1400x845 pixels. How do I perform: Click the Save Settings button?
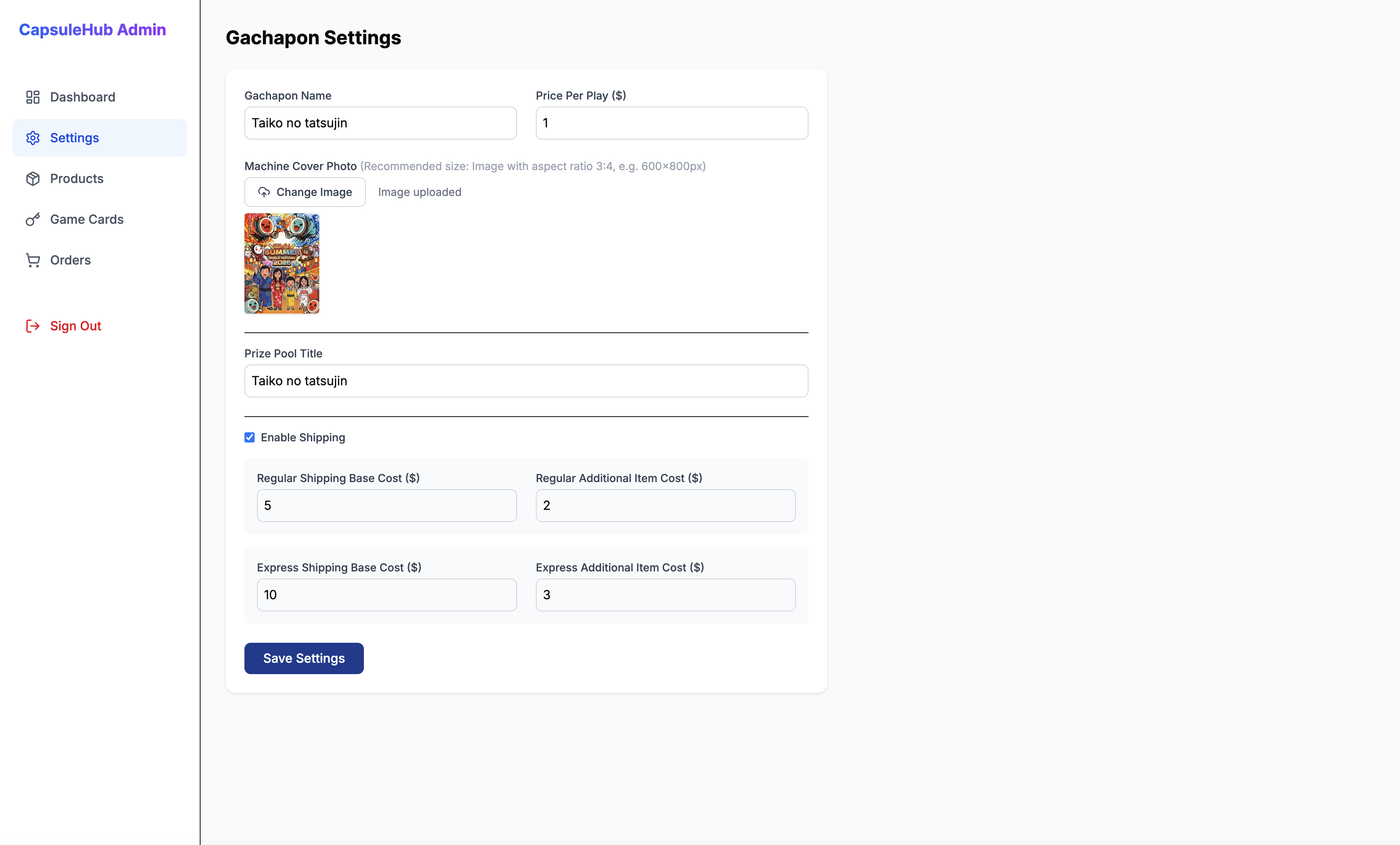tap(304, 658)
